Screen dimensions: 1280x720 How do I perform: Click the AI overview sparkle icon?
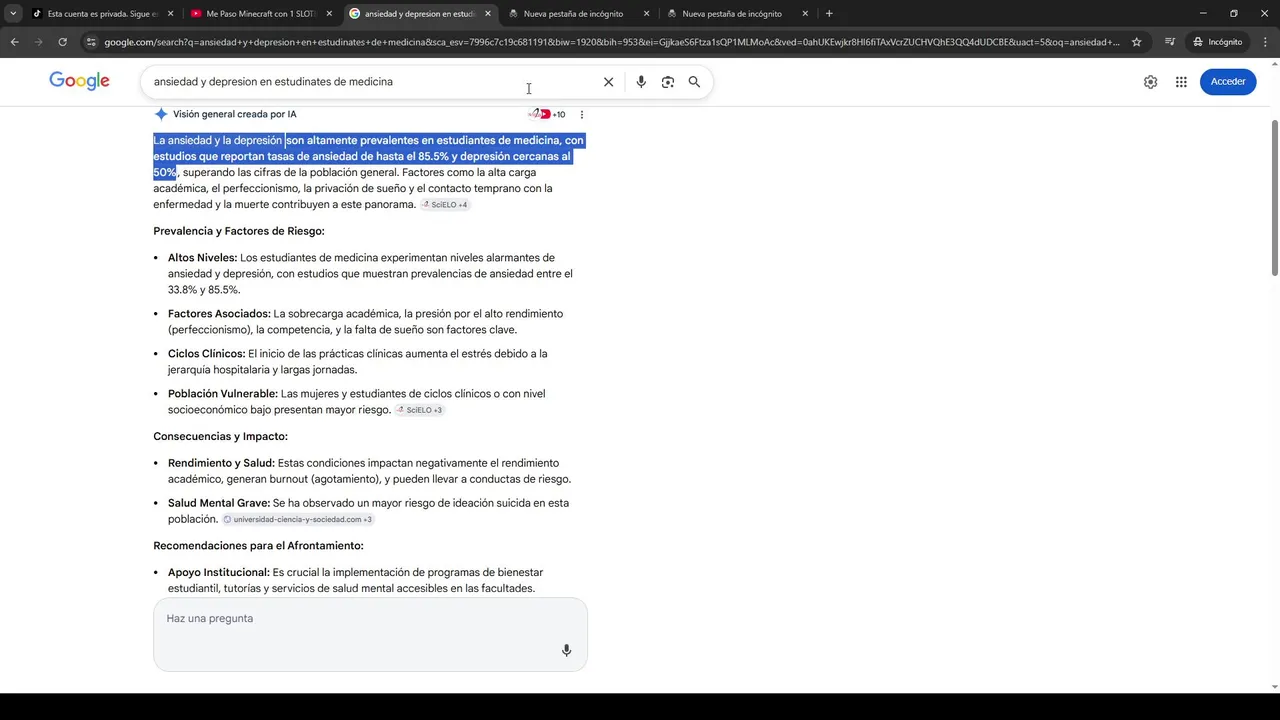(x=161, y=114)
